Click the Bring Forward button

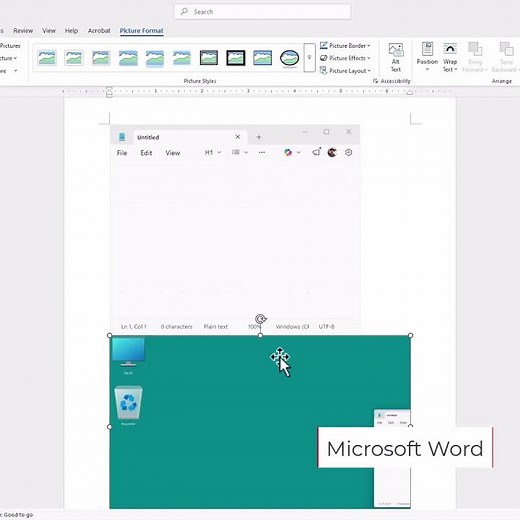tap(475, 57)
